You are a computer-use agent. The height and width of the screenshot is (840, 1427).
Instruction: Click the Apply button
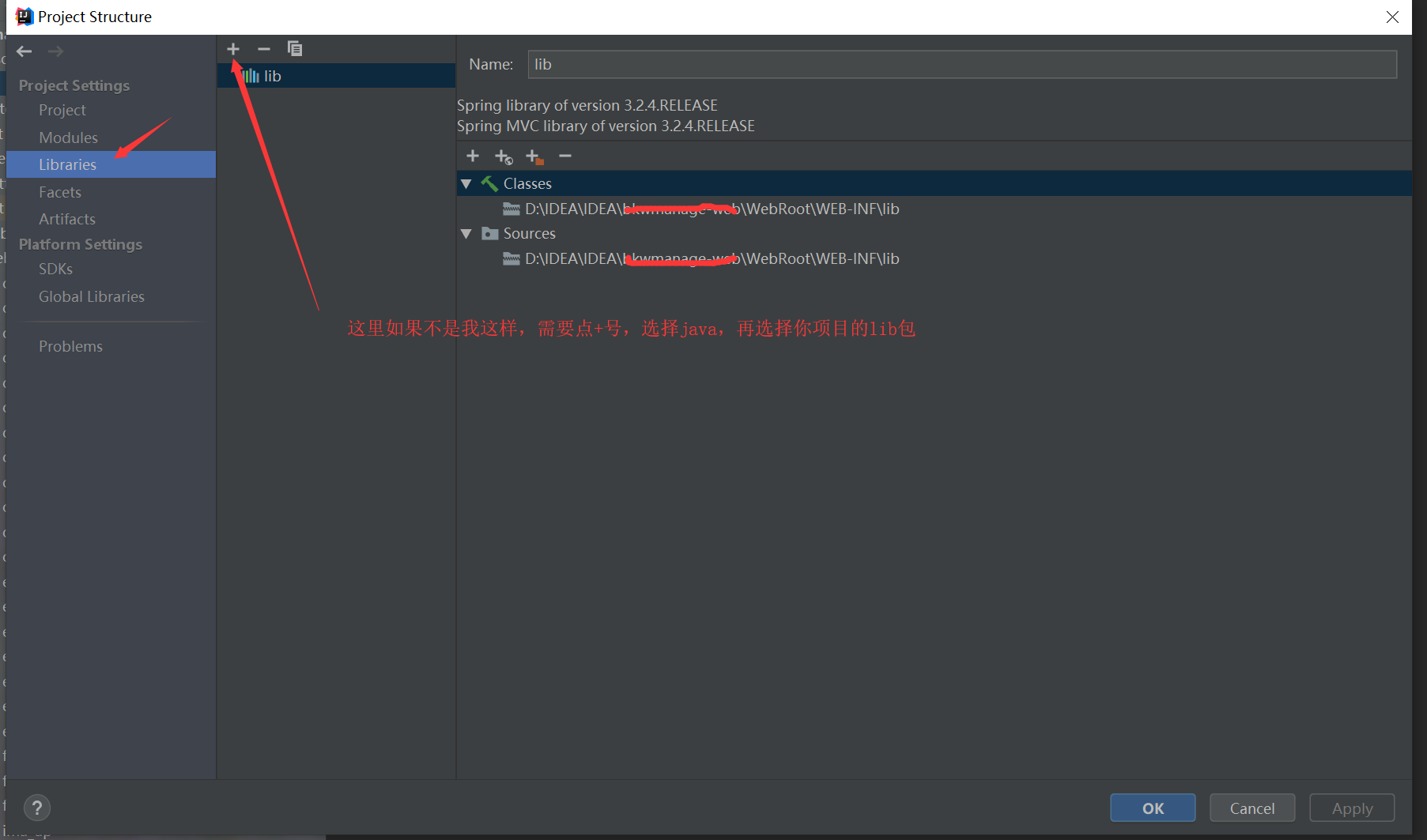(1352, 808)
